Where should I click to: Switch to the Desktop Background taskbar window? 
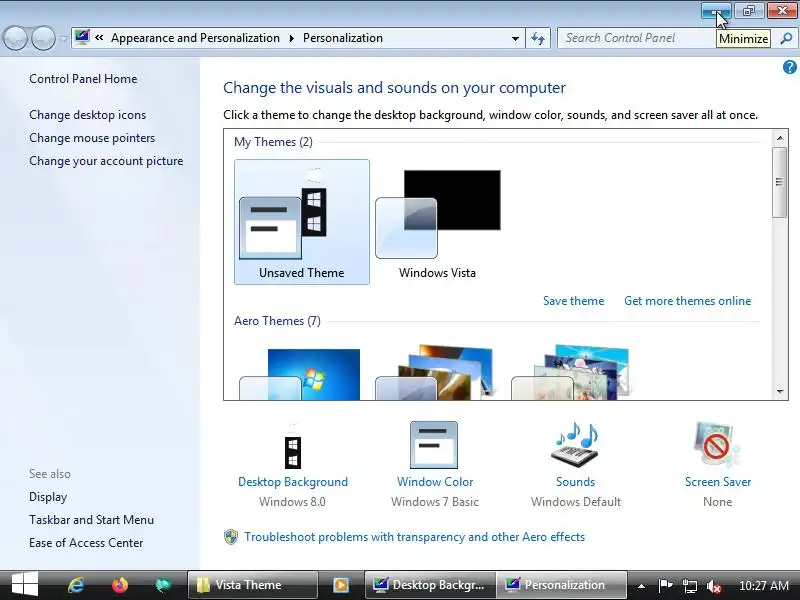(430, 585)
